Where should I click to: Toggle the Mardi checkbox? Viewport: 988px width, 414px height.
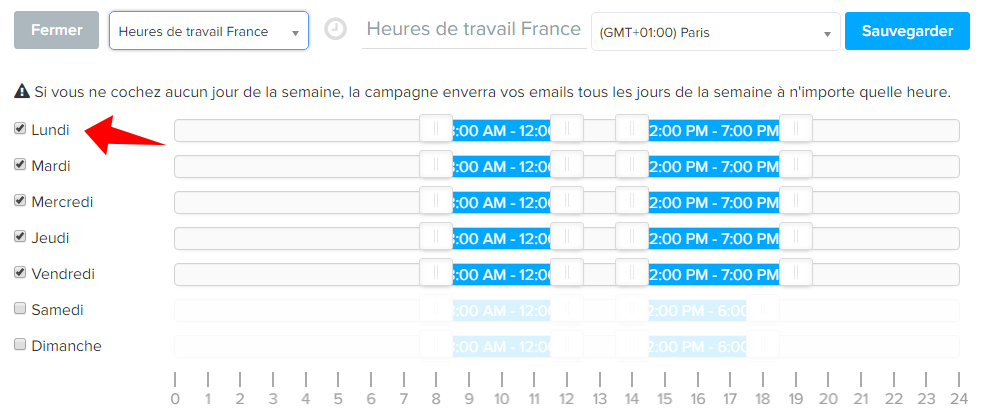[20, 164]
